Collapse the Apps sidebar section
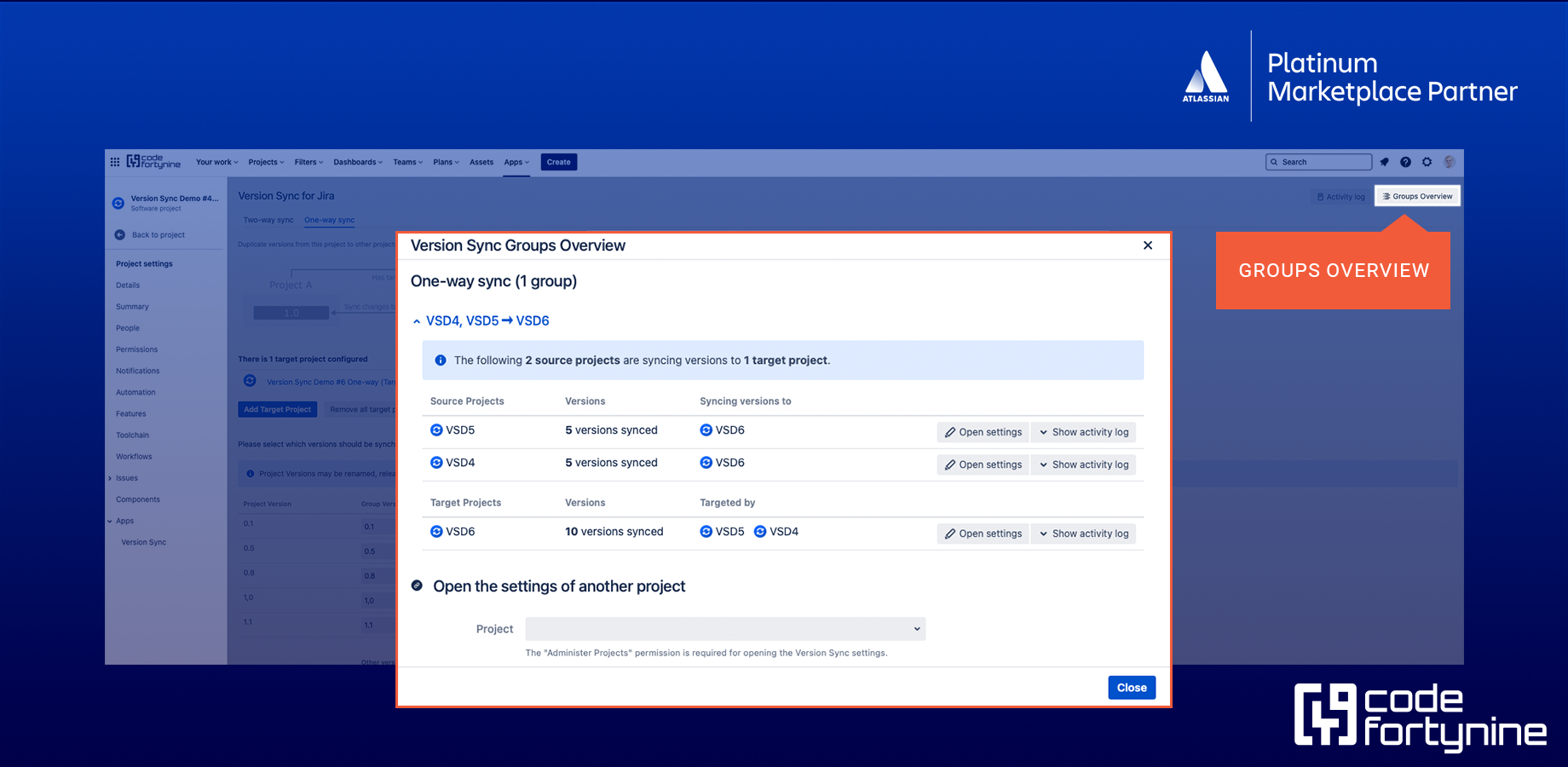1568x767 pixels. click(x=110, y=521)
